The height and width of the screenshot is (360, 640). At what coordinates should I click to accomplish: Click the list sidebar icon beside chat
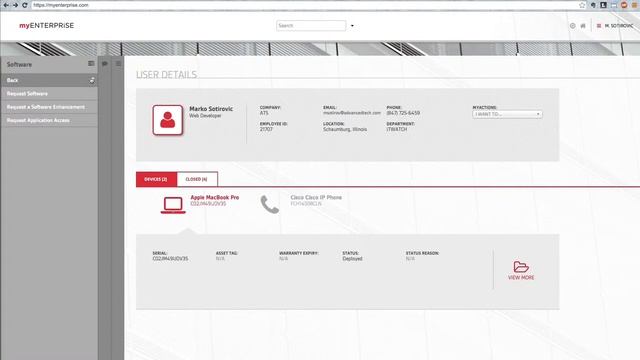pyautogui.click(x=118, y=64)
